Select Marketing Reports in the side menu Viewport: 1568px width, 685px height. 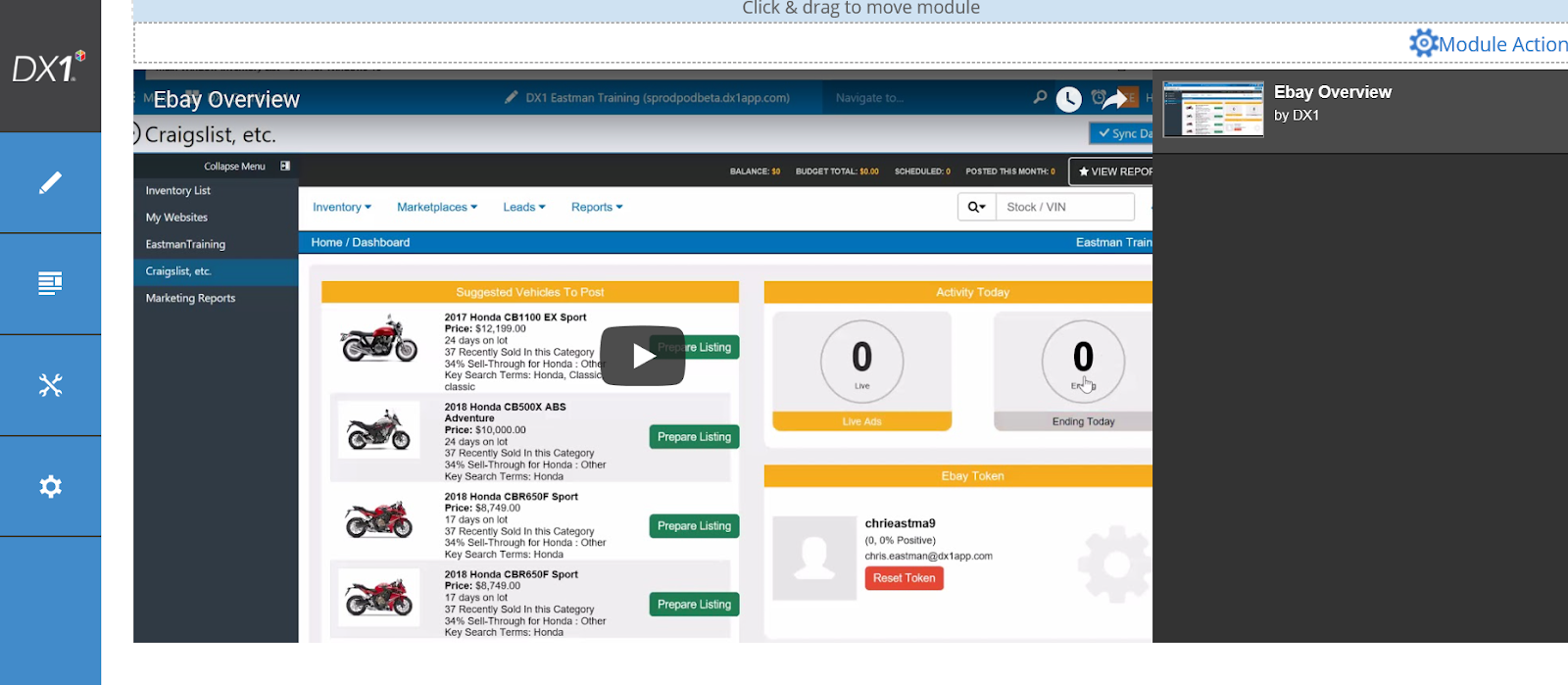pyautogui.click(x=190, y=298)
